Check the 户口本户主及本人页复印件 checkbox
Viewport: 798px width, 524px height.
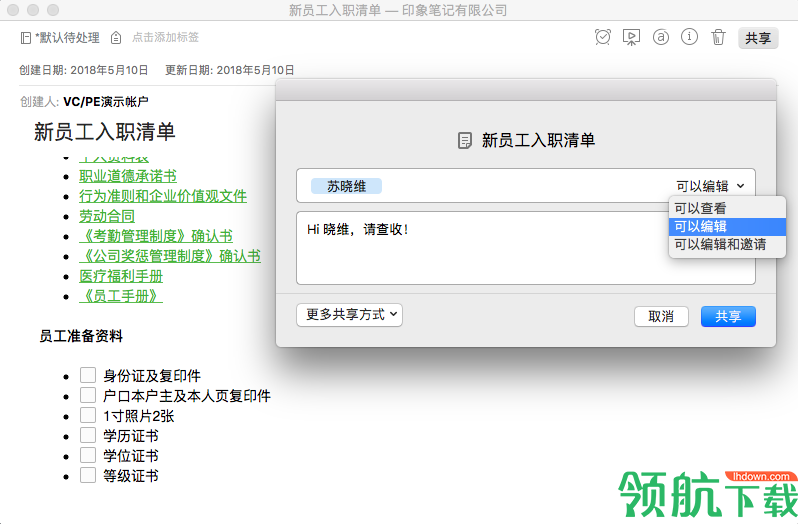[88, 395]
